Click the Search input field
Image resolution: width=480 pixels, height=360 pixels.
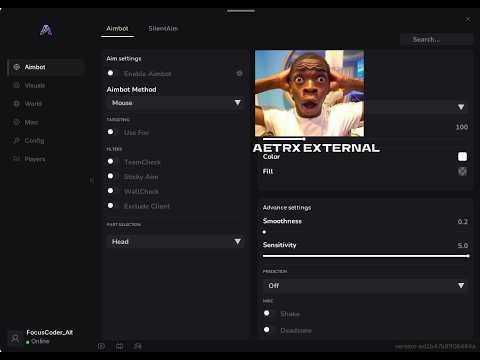tap(436, 39)
